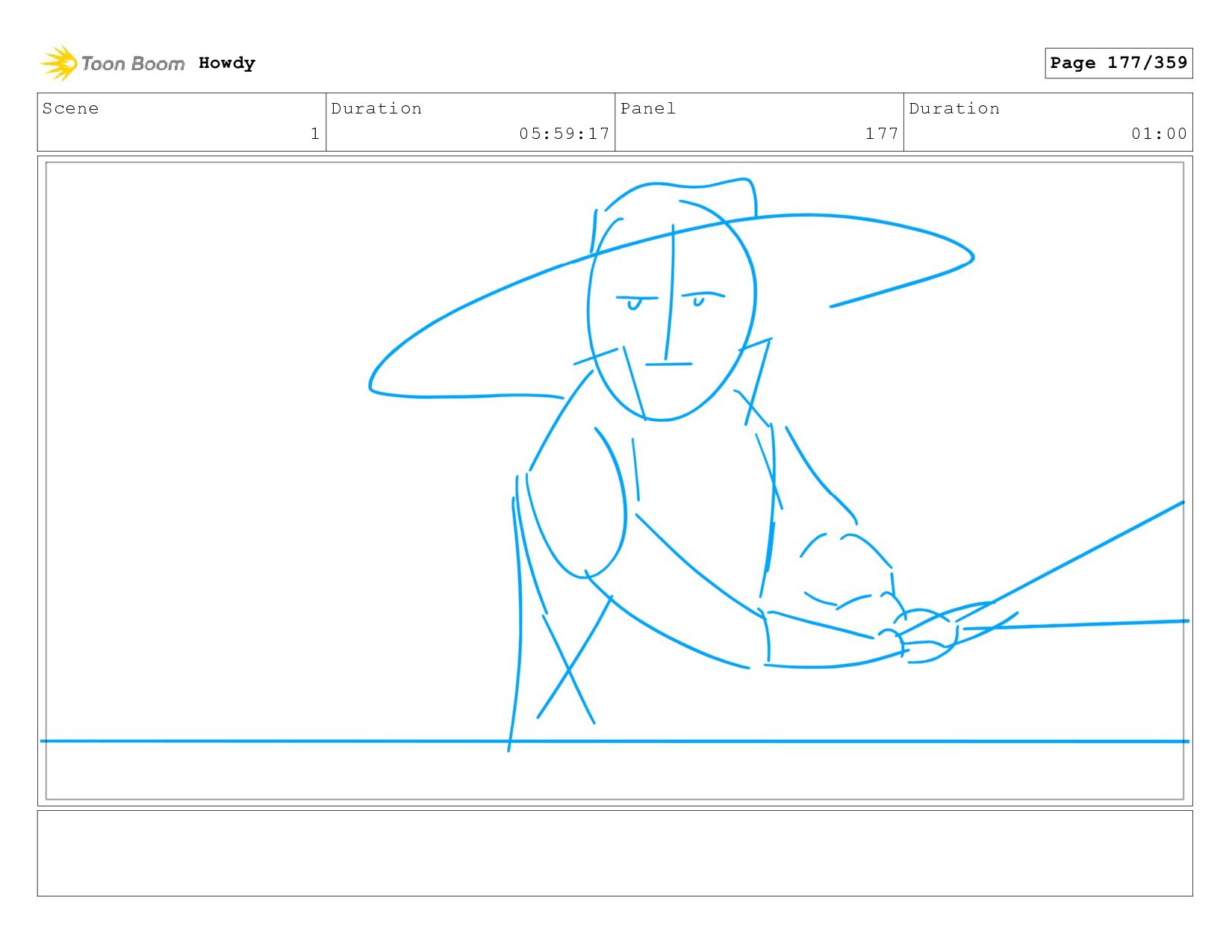This screenshot has width=1232, height=952.
Task: Click the panel number '177' value
Action: tap(882, 134)
